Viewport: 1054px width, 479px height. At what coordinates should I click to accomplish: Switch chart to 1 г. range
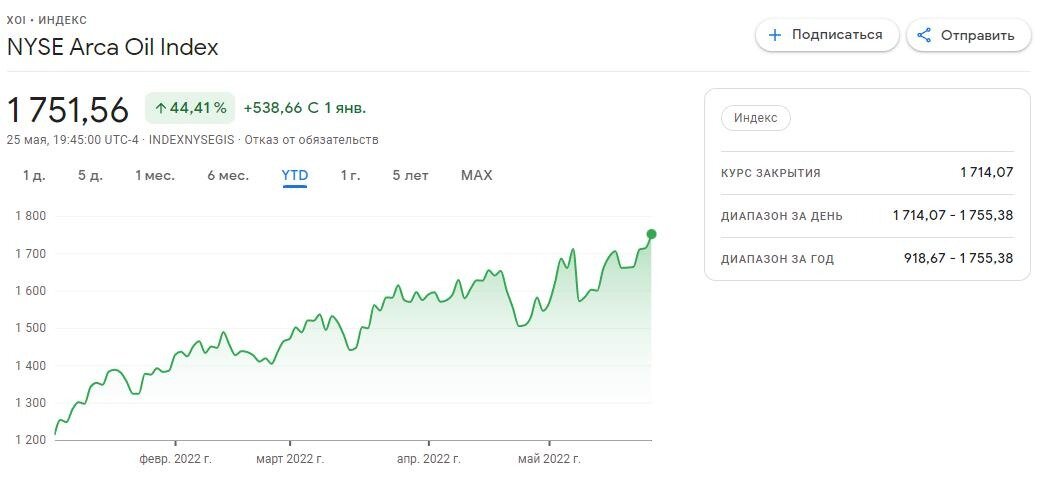pyautogui.click(x=350, y=175)
